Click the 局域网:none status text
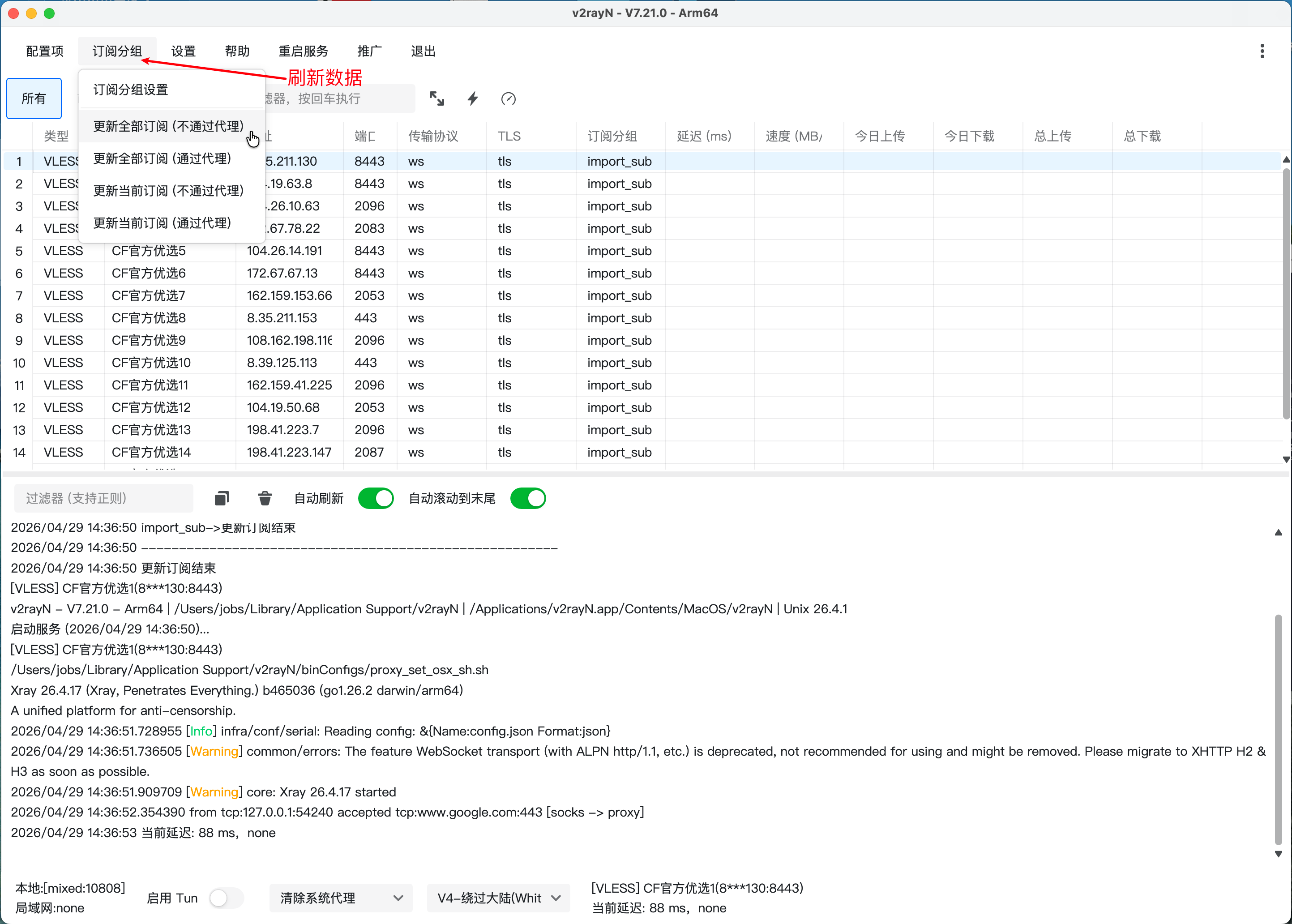The image size is (1292, 924). pos(50,908)
